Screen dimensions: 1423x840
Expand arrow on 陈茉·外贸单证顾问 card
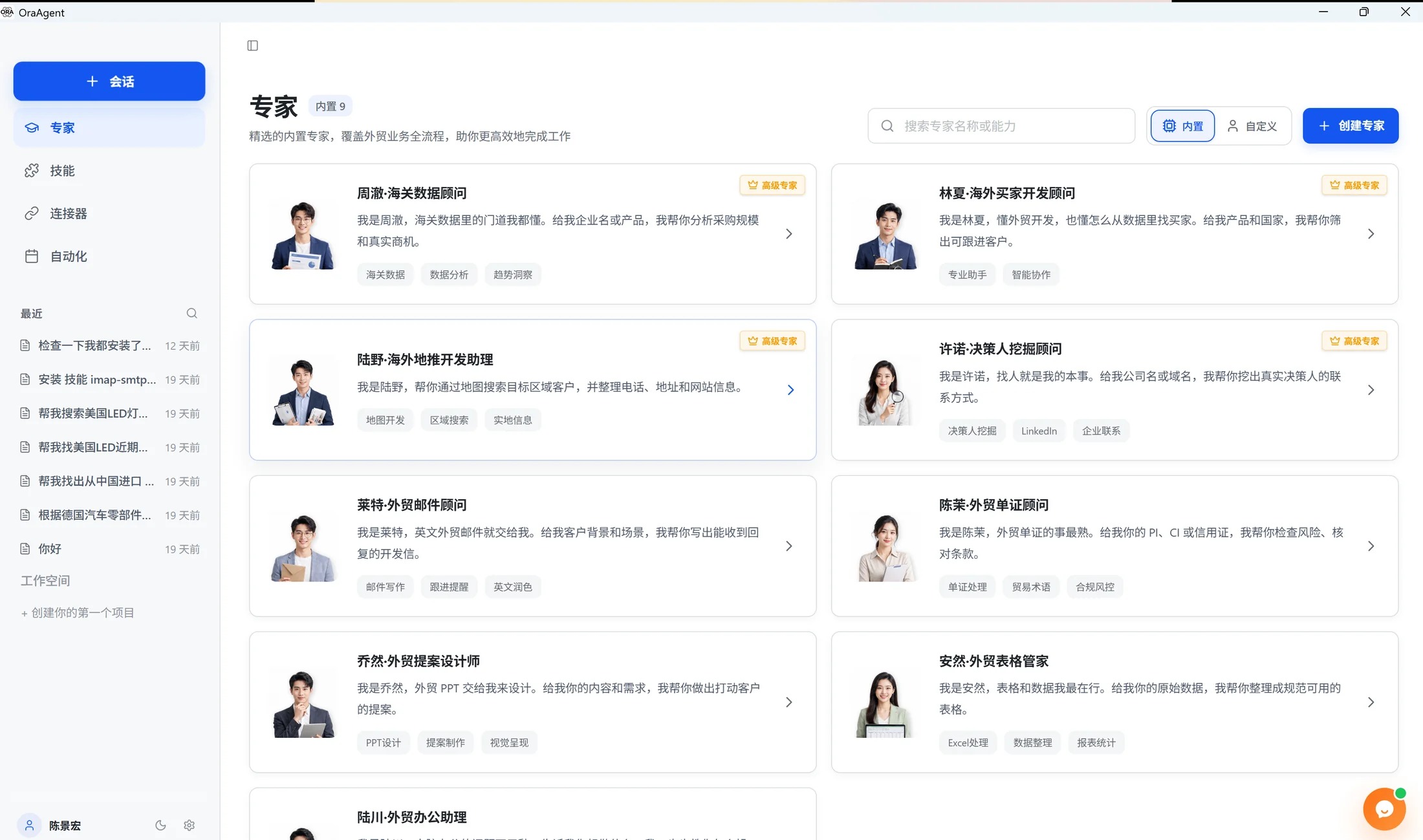1371,546
